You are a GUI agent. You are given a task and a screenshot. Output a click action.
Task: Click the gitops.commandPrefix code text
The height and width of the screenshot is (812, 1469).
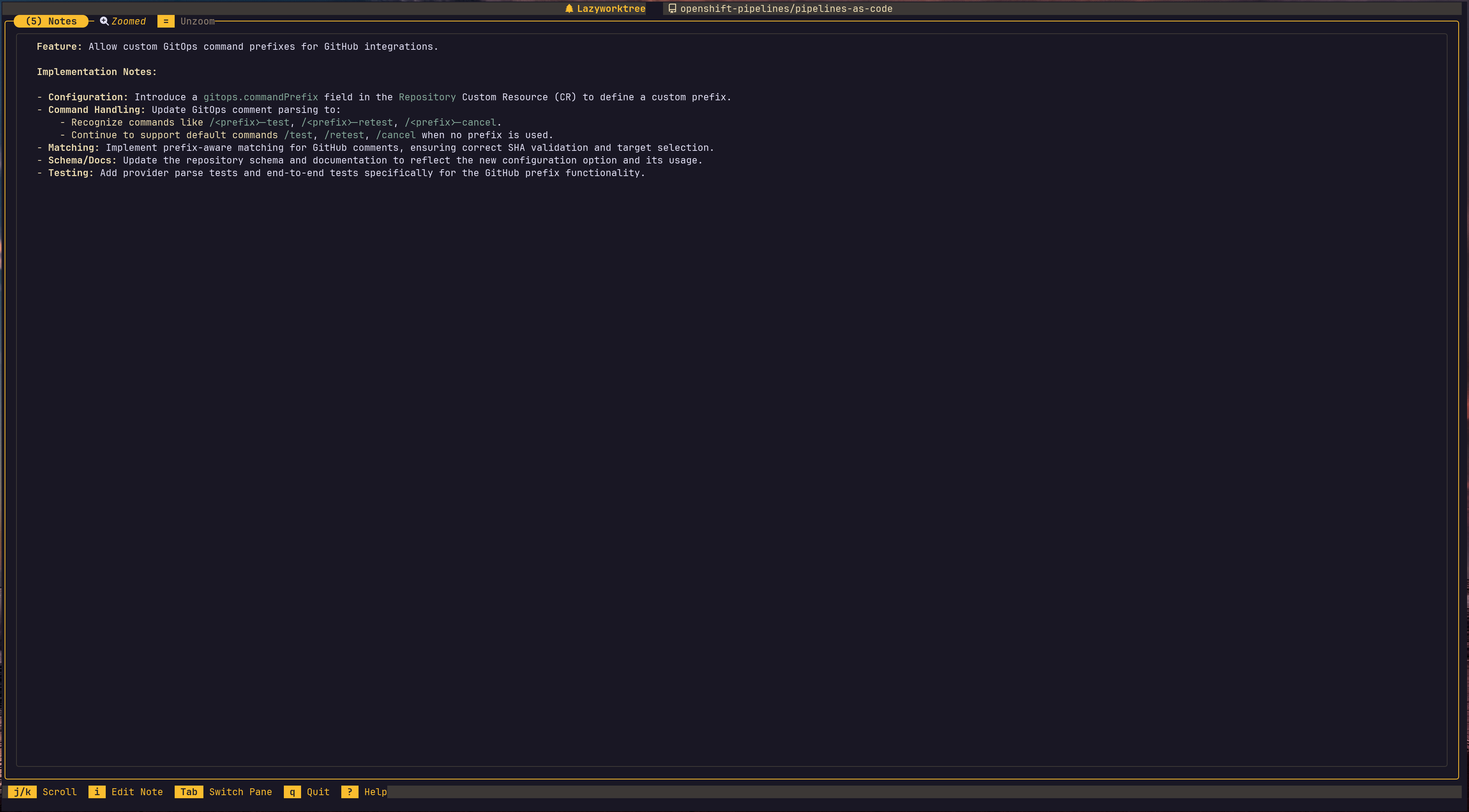[x=260, y=97]
